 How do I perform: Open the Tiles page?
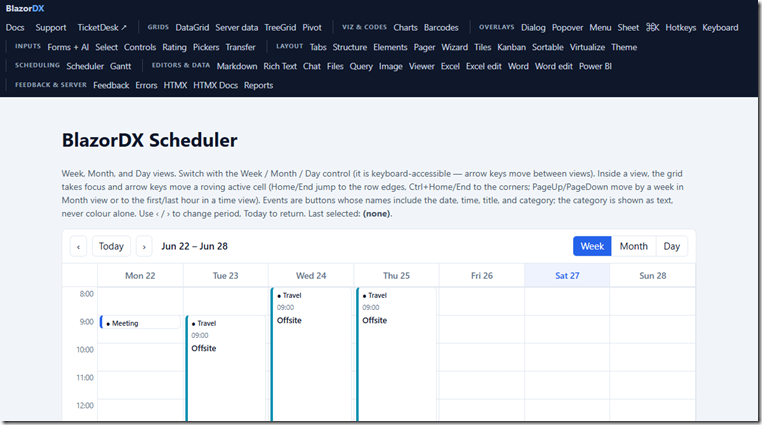(483, 47)
